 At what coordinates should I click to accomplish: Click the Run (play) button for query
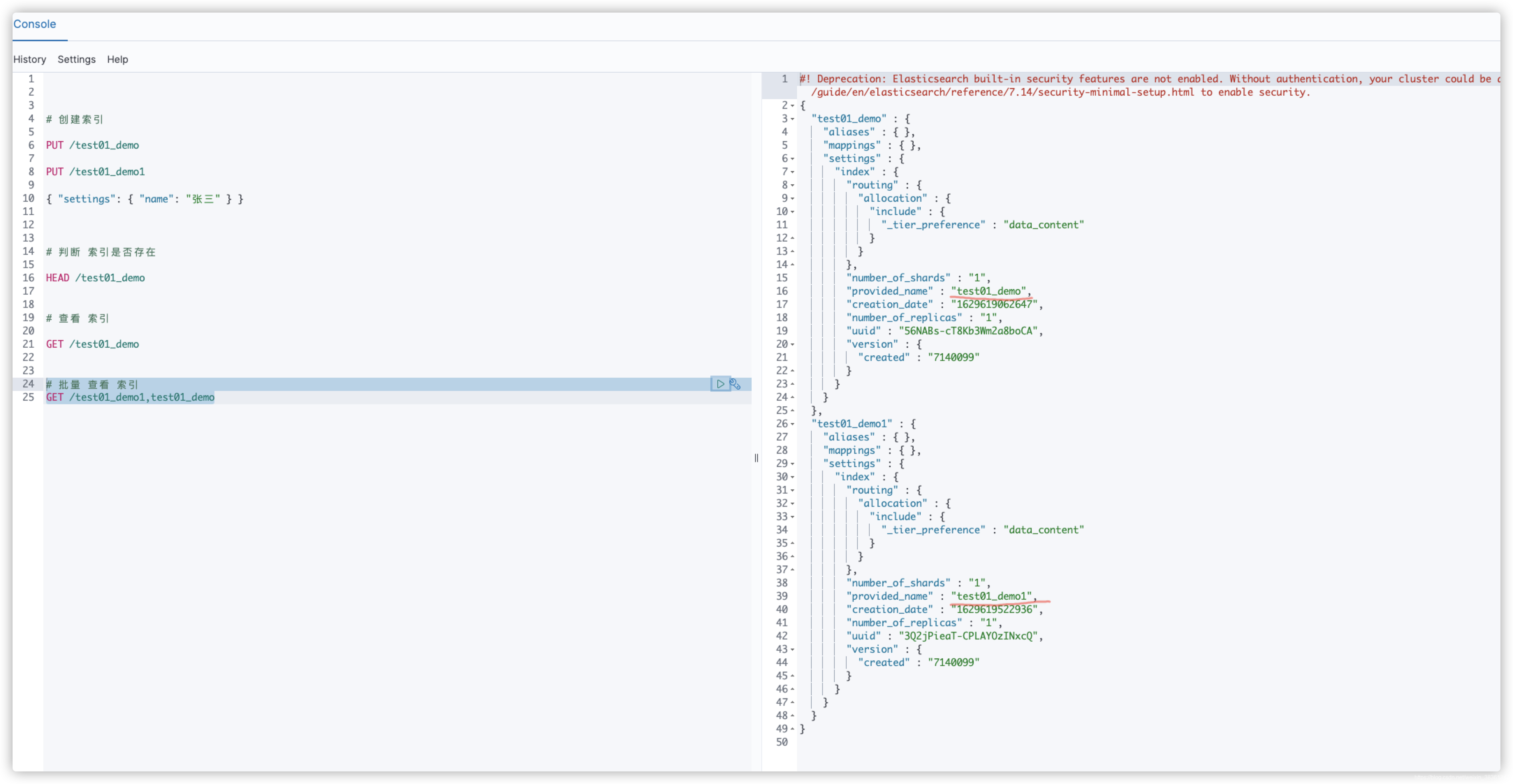click(x=720, y=384)
